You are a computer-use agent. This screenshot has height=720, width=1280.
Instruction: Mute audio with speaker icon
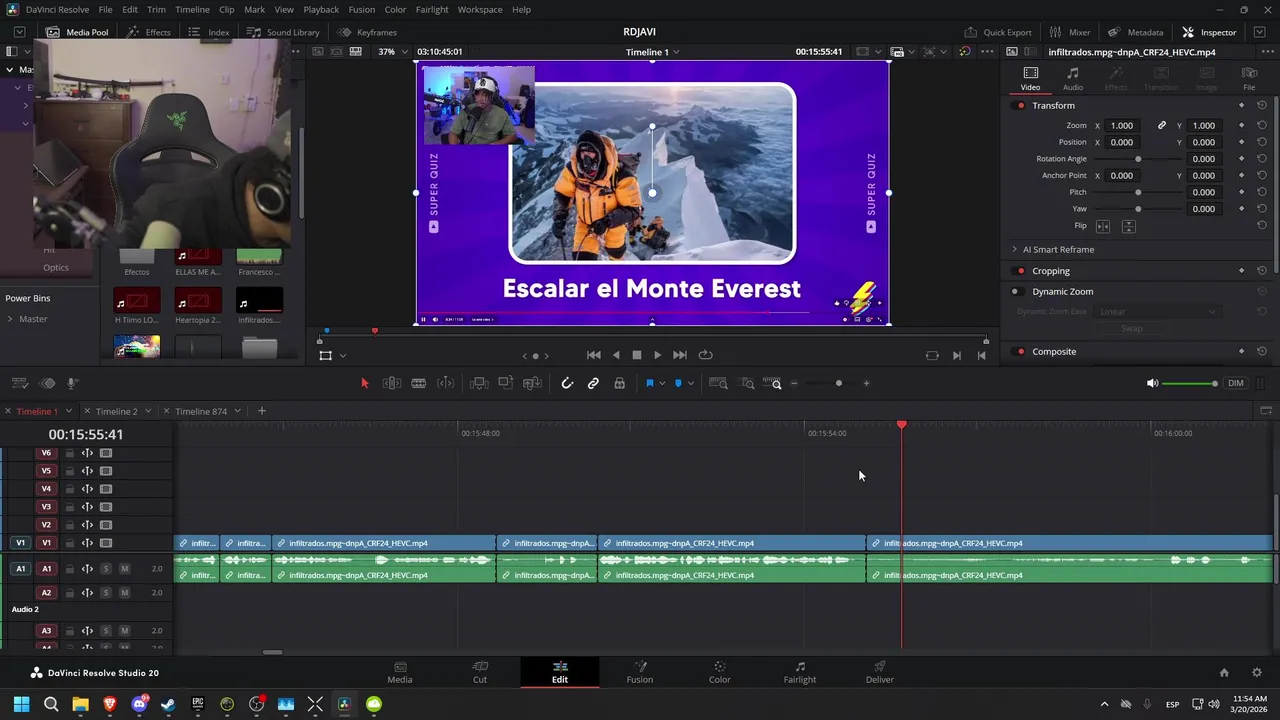(1152, 383)
